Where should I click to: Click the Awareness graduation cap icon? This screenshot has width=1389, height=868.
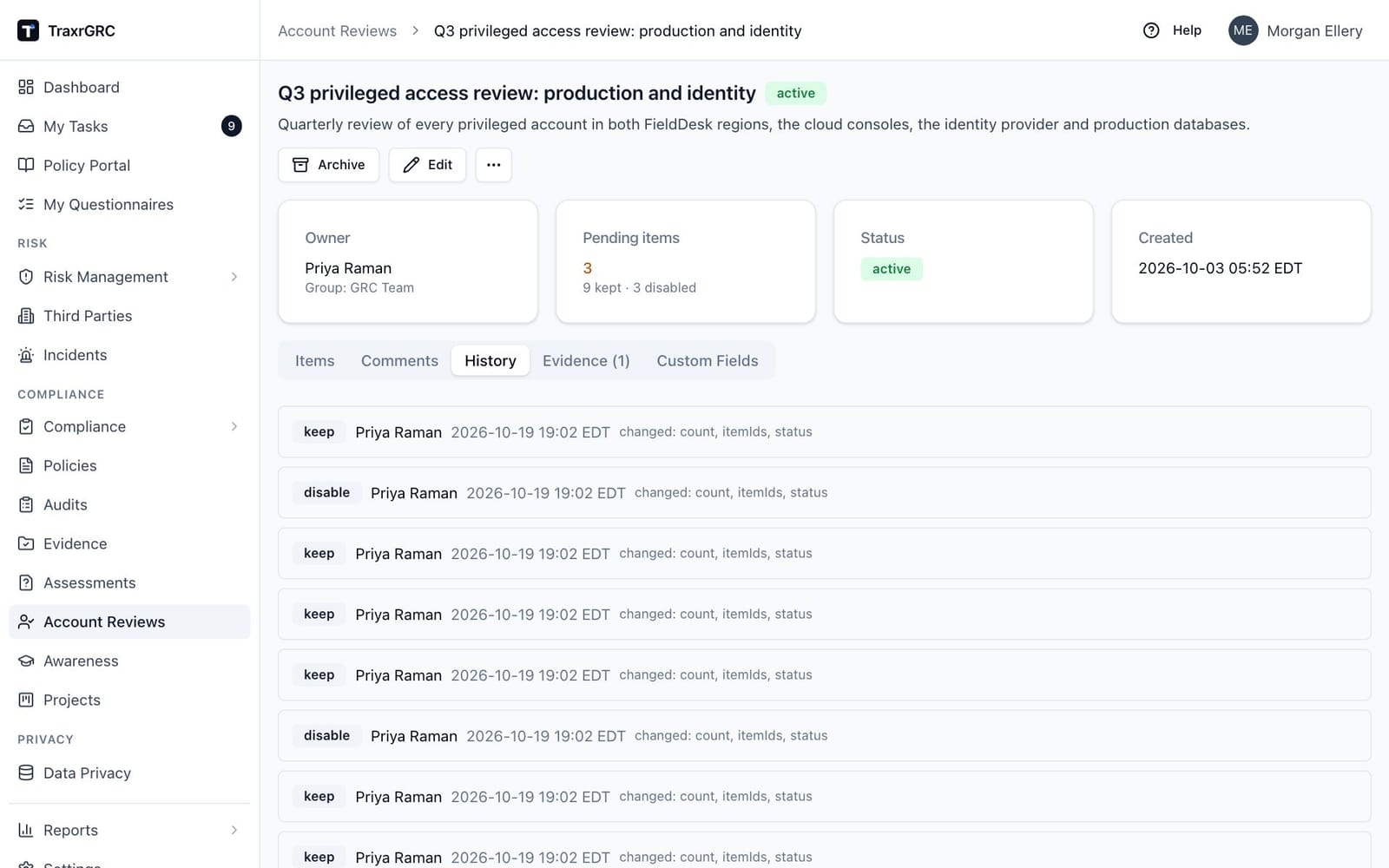[x=26, y=661]
